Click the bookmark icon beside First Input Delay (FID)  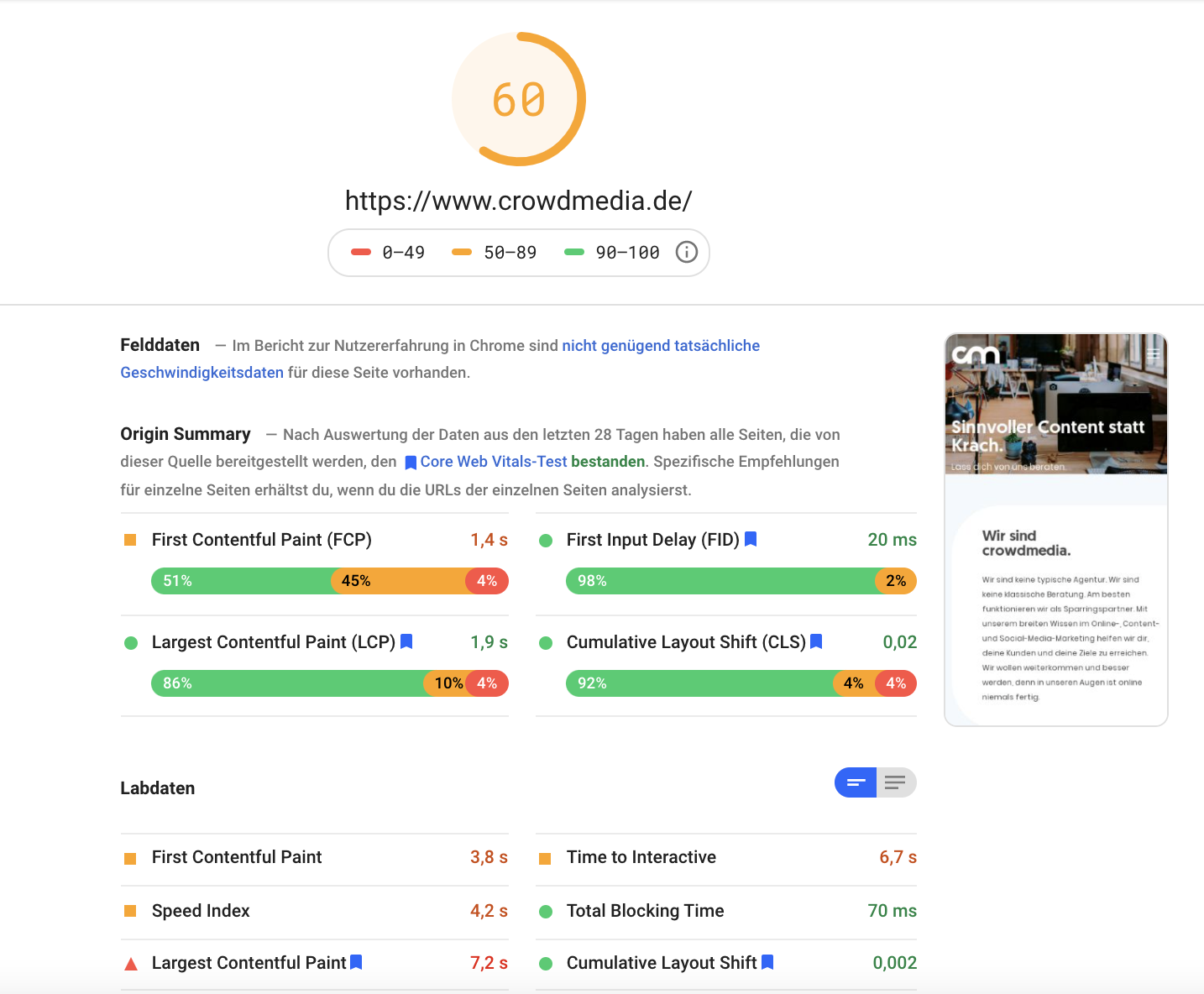coord(751,539)
